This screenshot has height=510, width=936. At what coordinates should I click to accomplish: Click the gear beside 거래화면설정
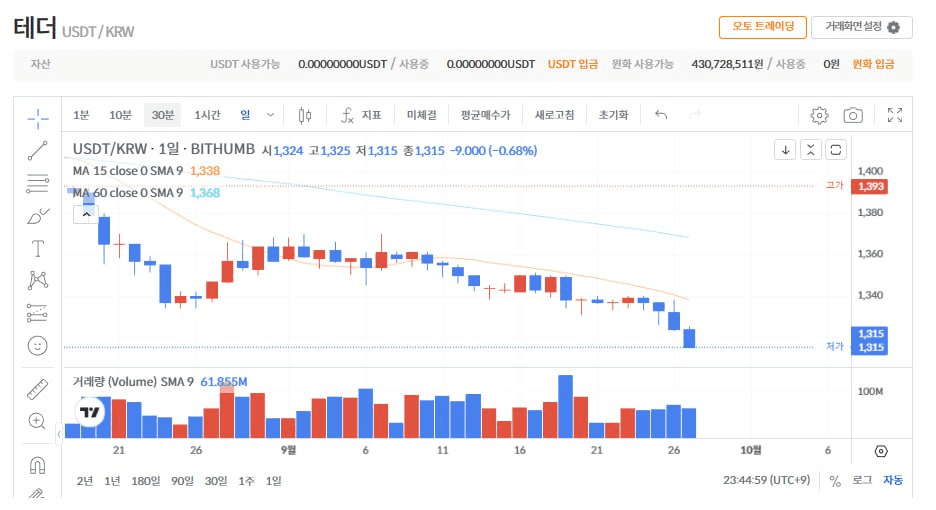(893, 27)
